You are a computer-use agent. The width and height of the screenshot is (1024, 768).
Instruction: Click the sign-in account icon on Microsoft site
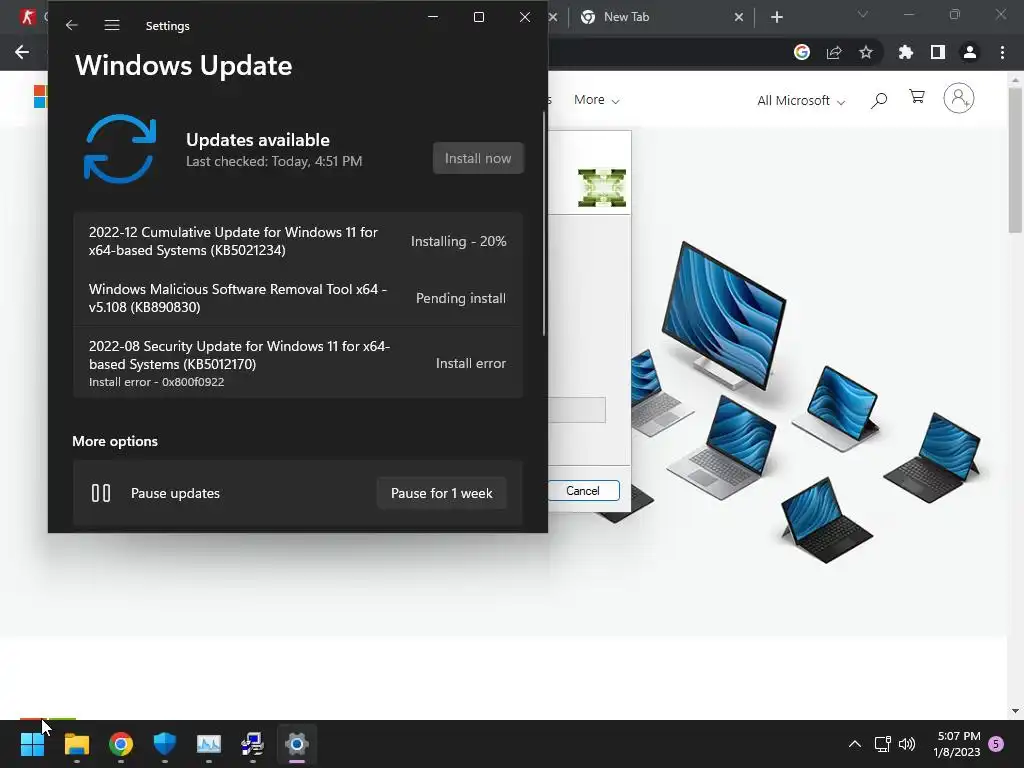(959, 98)
